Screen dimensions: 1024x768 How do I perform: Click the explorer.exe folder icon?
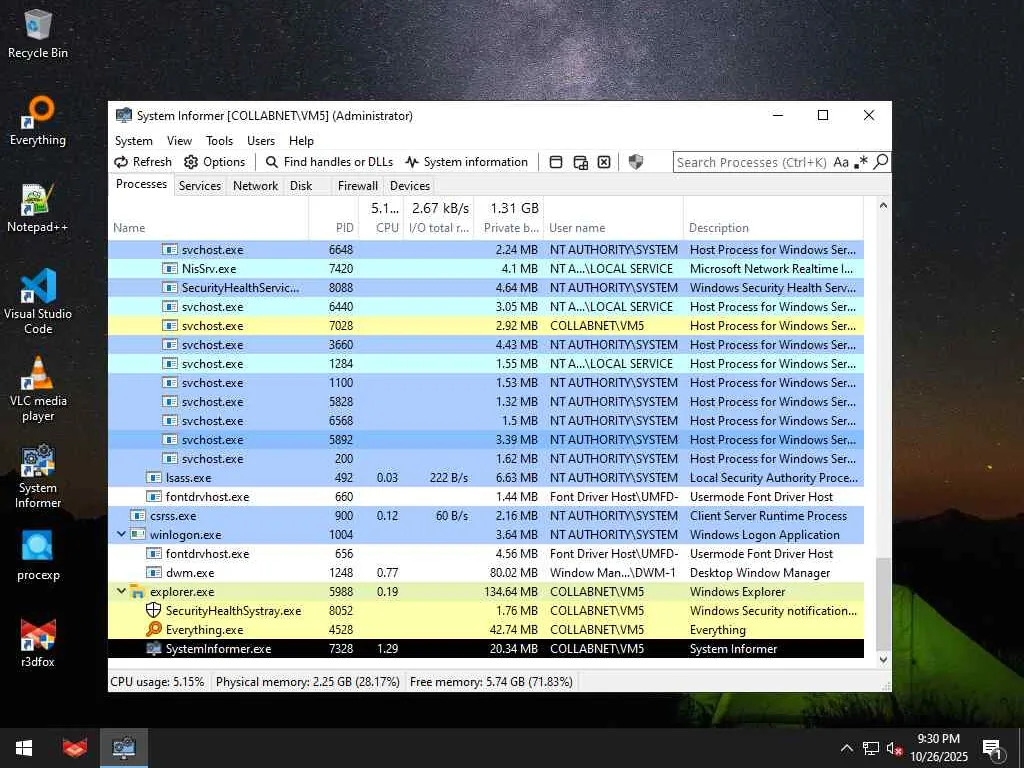click(x=137, y=592)
